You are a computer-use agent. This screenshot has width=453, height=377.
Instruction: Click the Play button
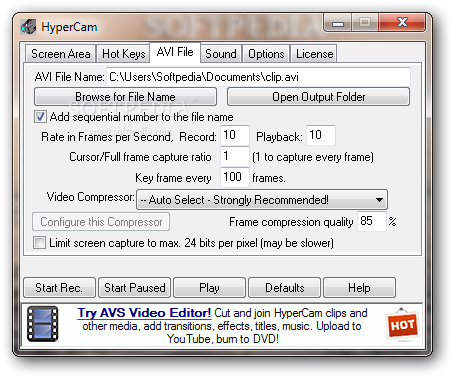click(210, 288)
